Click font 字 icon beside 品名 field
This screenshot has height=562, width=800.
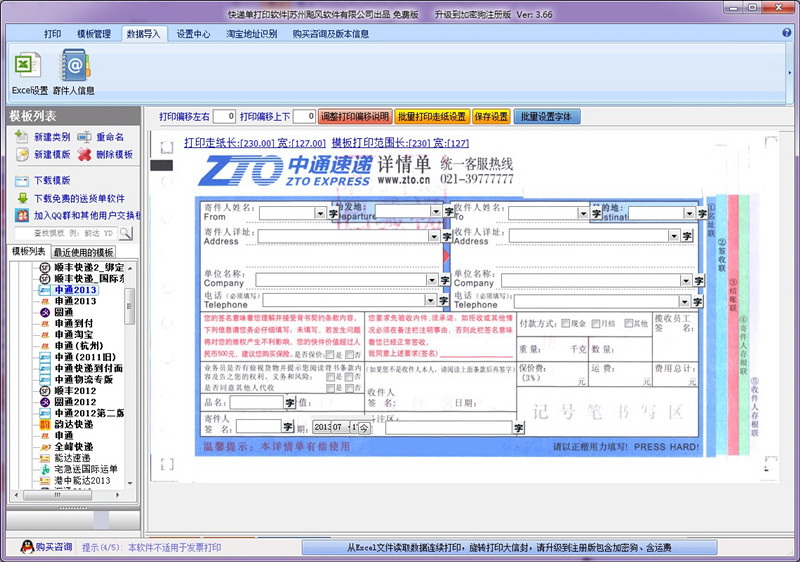[290, 402]
